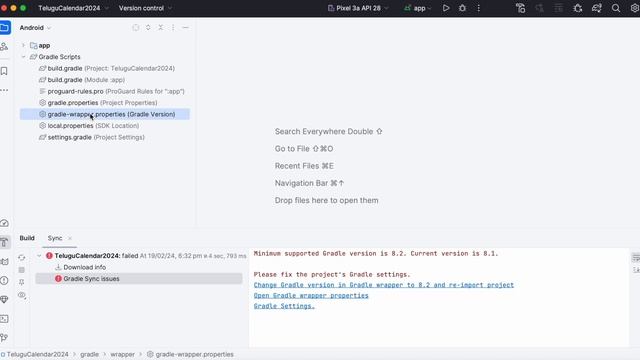Screen dimensions: 640x360
Task: Open the Pixel 3a API 28 device dropdown
Action: point(358,8)
